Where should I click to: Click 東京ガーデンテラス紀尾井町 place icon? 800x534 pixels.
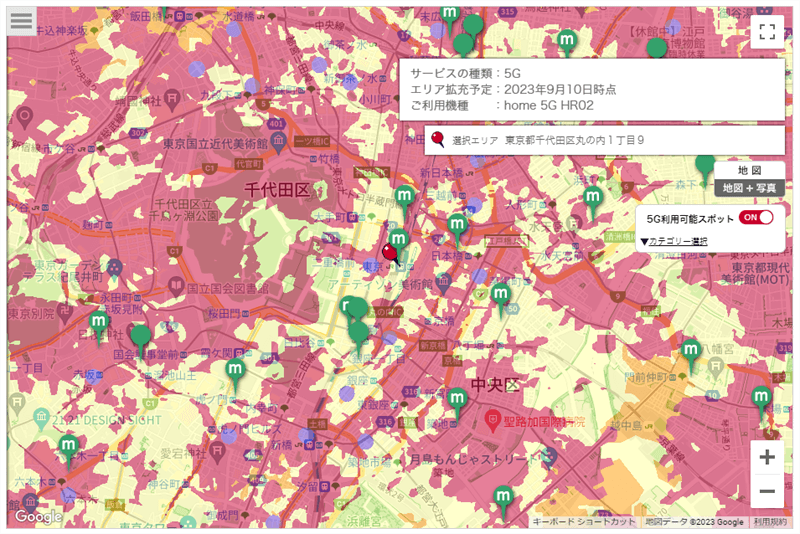pyautogui.click(x=115, y=267)
